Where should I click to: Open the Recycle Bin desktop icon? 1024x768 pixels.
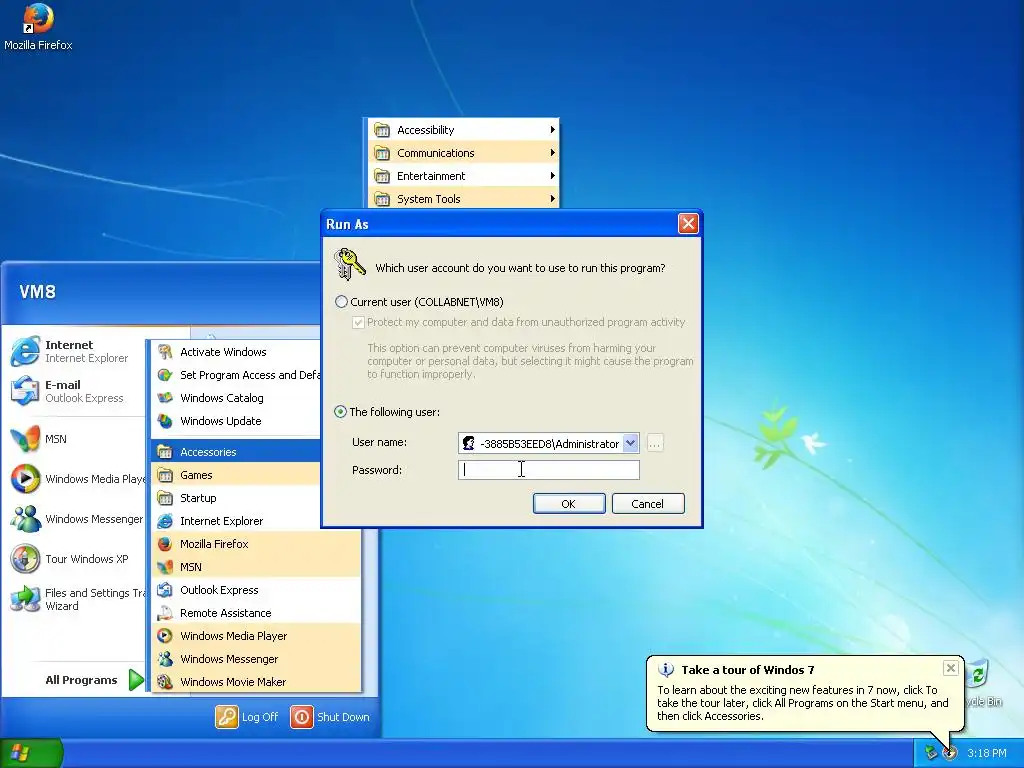click(x=979, y=673)
